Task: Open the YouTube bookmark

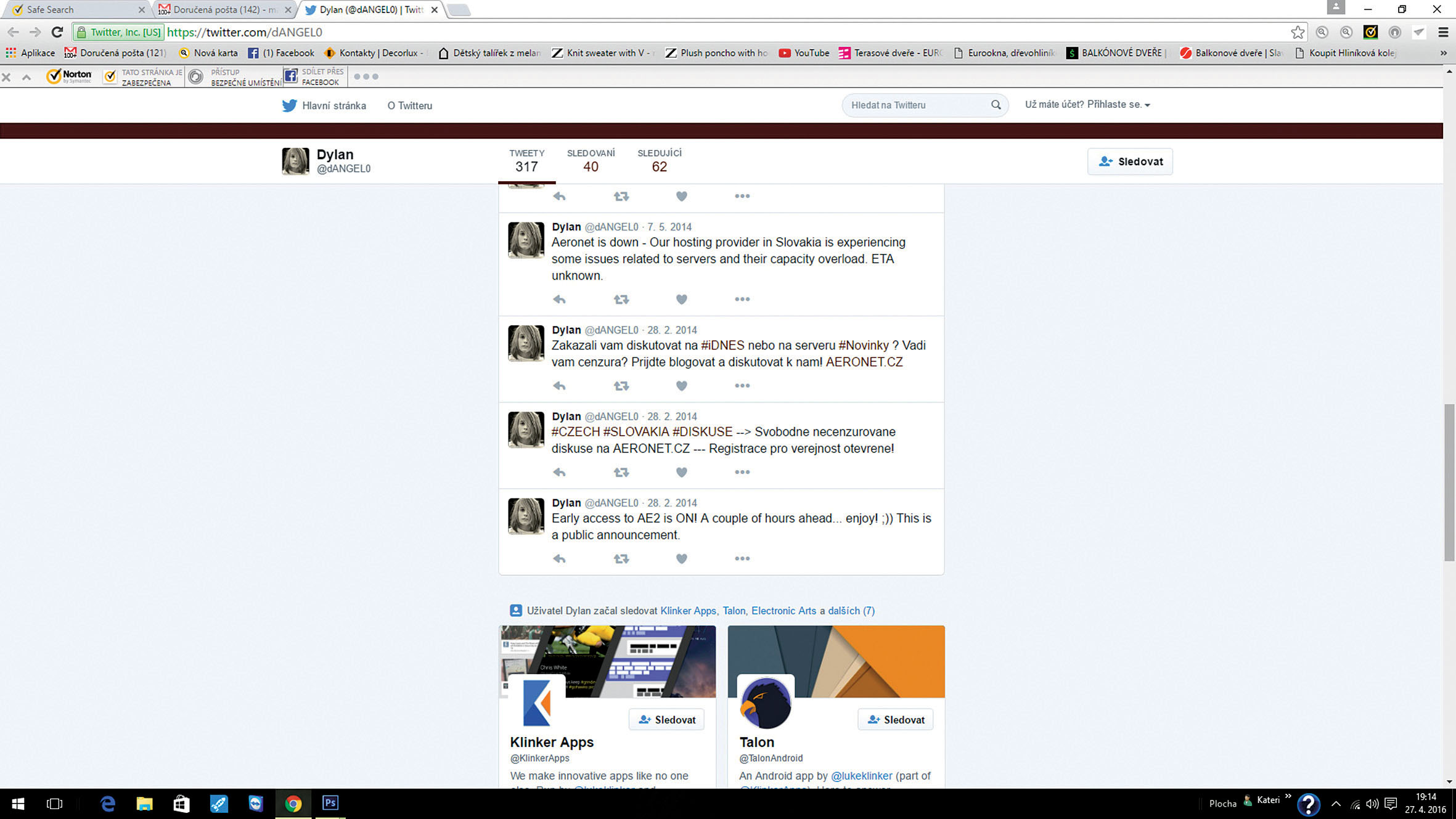Action: pyautogui.click(x=804, y=53)
